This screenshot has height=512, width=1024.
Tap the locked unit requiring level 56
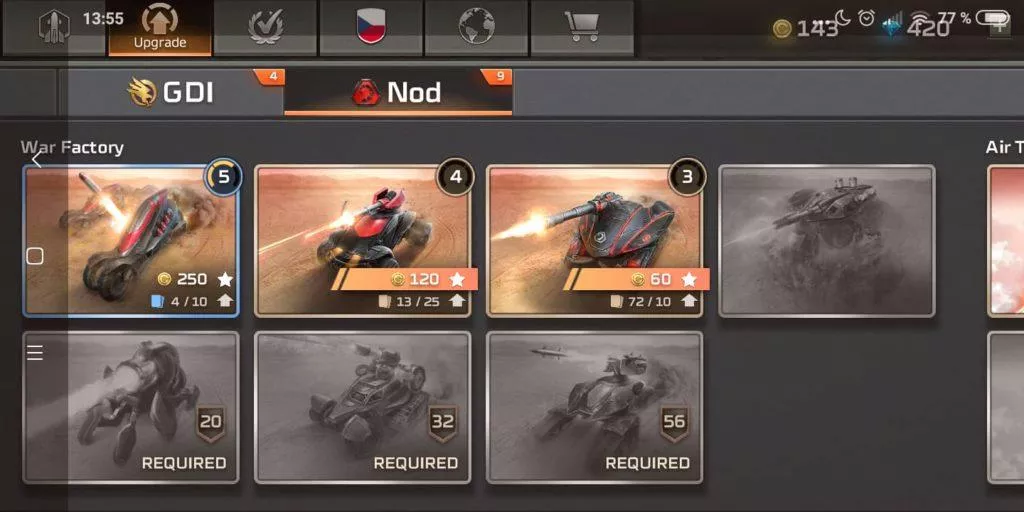click(x=594, y=408)
